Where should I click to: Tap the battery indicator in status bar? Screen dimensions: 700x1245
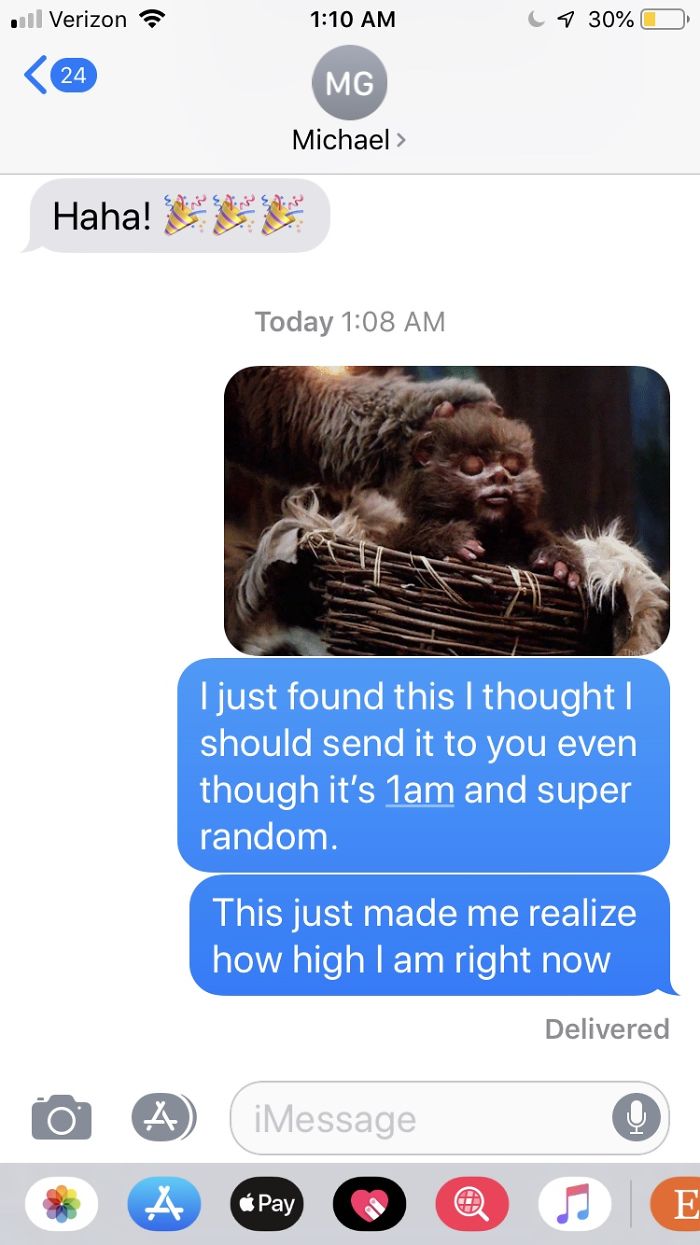(660, 19)
